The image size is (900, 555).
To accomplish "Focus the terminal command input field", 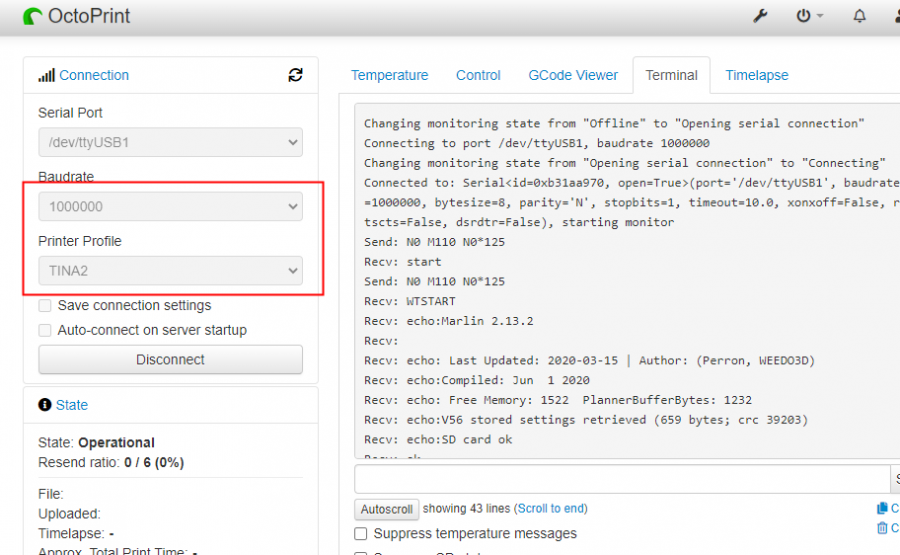I will coord(622,479).
